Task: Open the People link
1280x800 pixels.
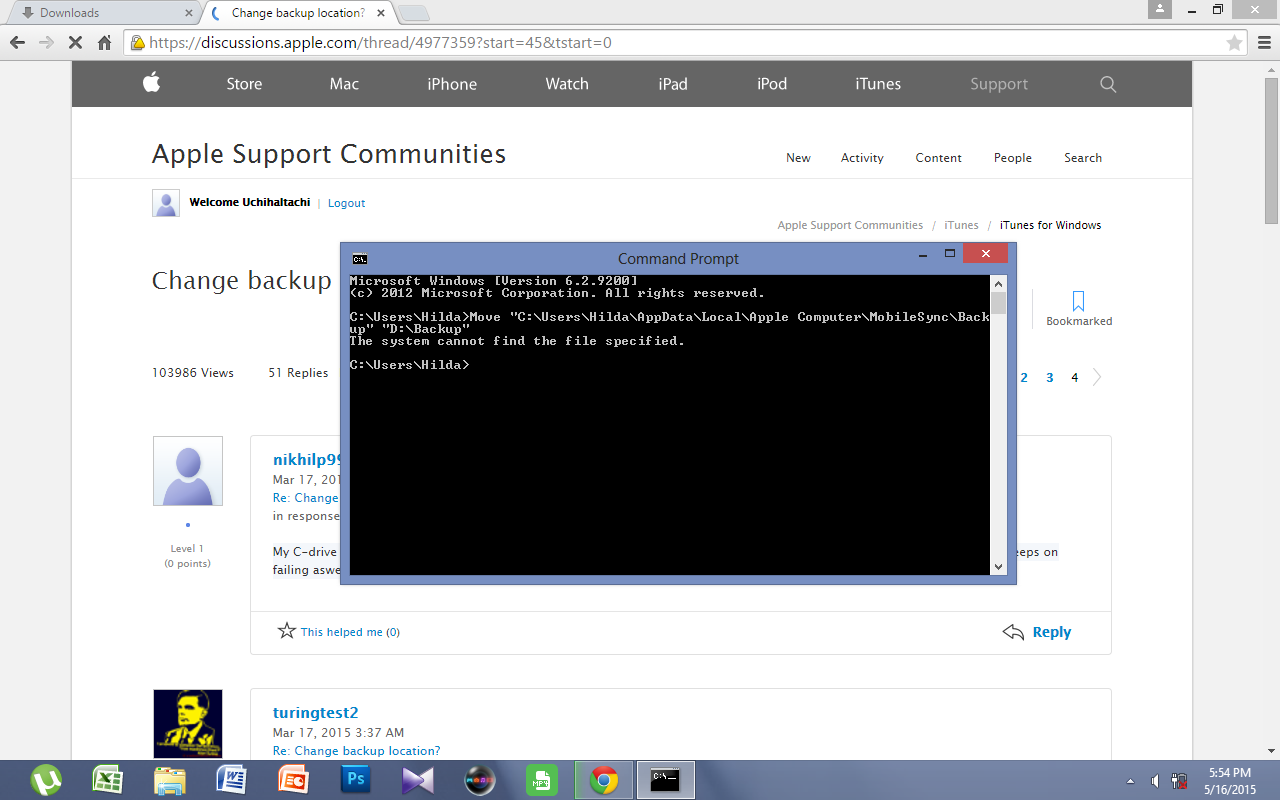Action: tap(1013, 158)
